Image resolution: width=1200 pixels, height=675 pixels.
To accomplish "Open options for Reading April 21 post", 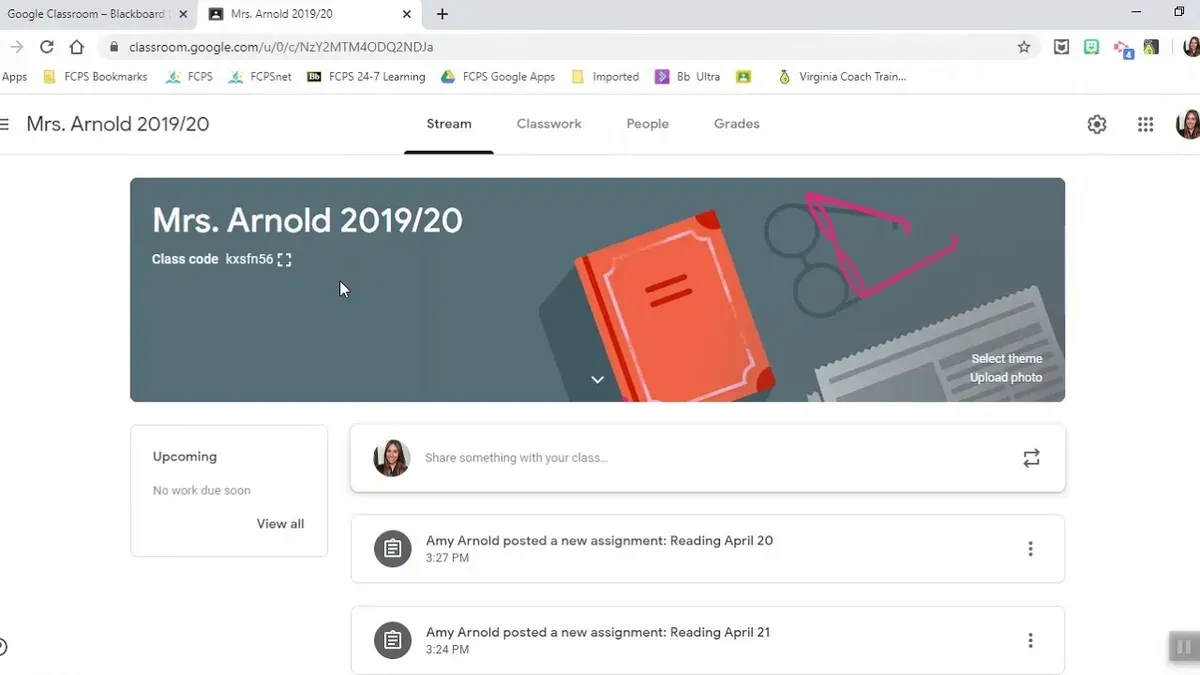I will point(1030,641).
